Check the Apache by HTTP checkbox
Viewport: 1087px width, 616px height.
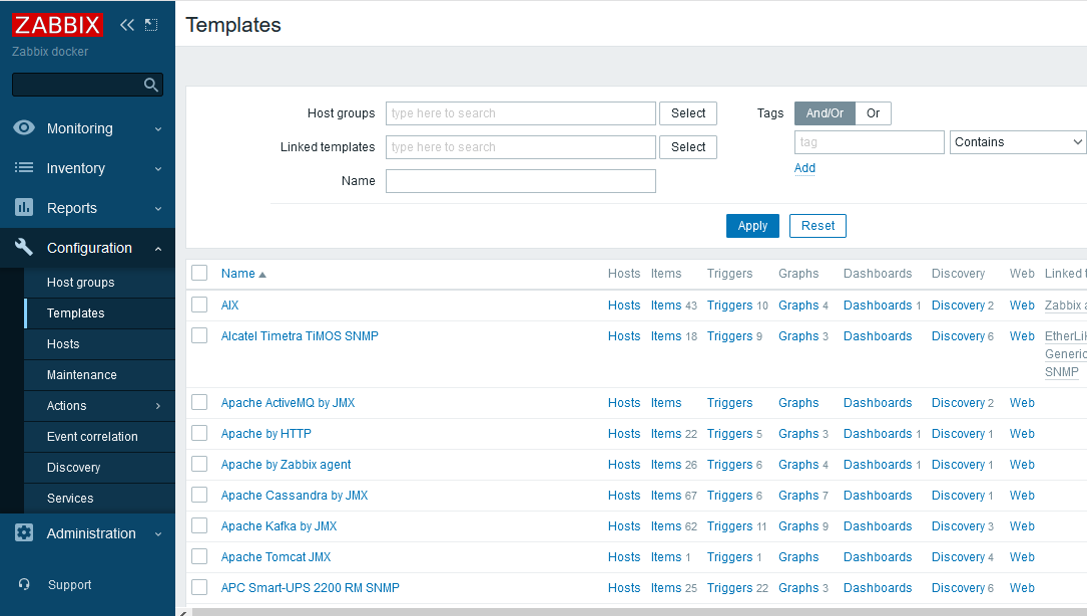(200, 433)
